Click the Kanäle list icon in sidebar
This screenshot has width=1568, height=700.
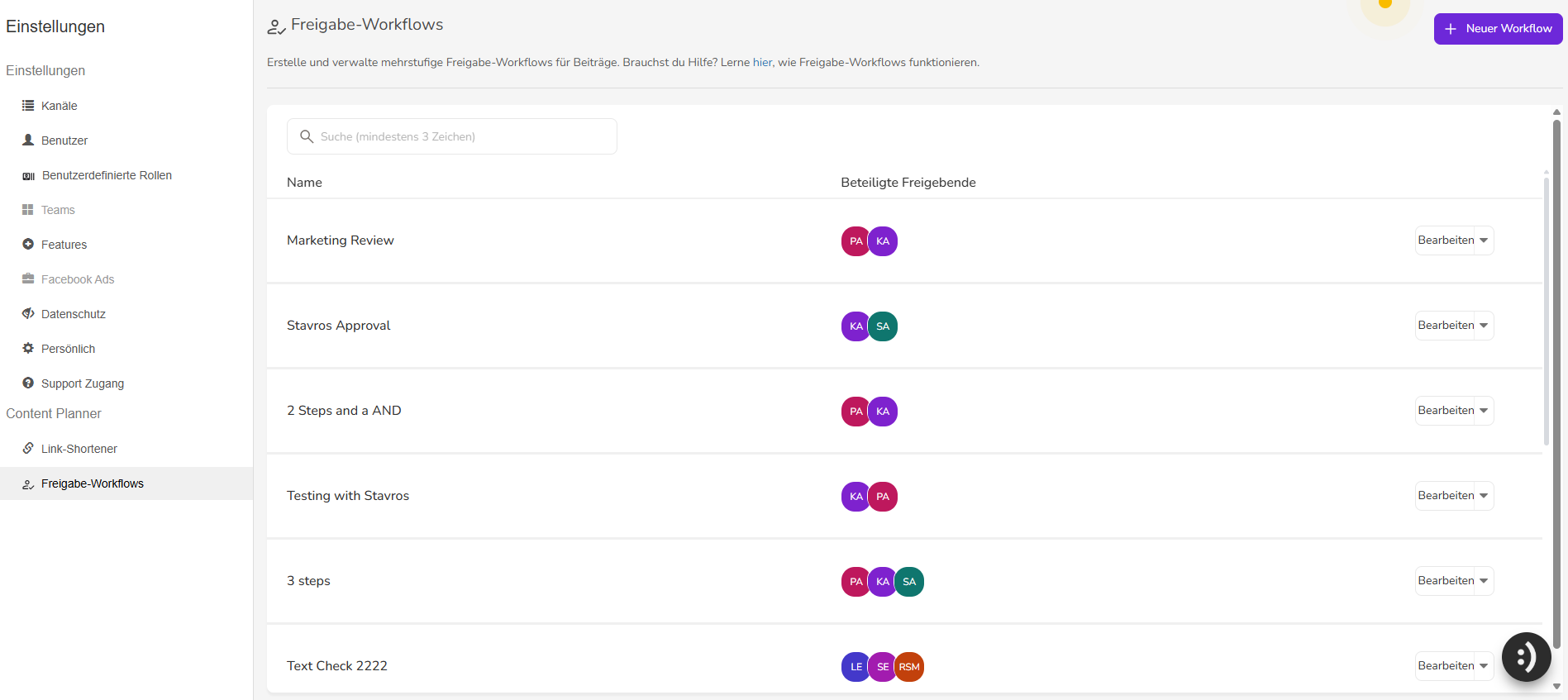[28, 106]
